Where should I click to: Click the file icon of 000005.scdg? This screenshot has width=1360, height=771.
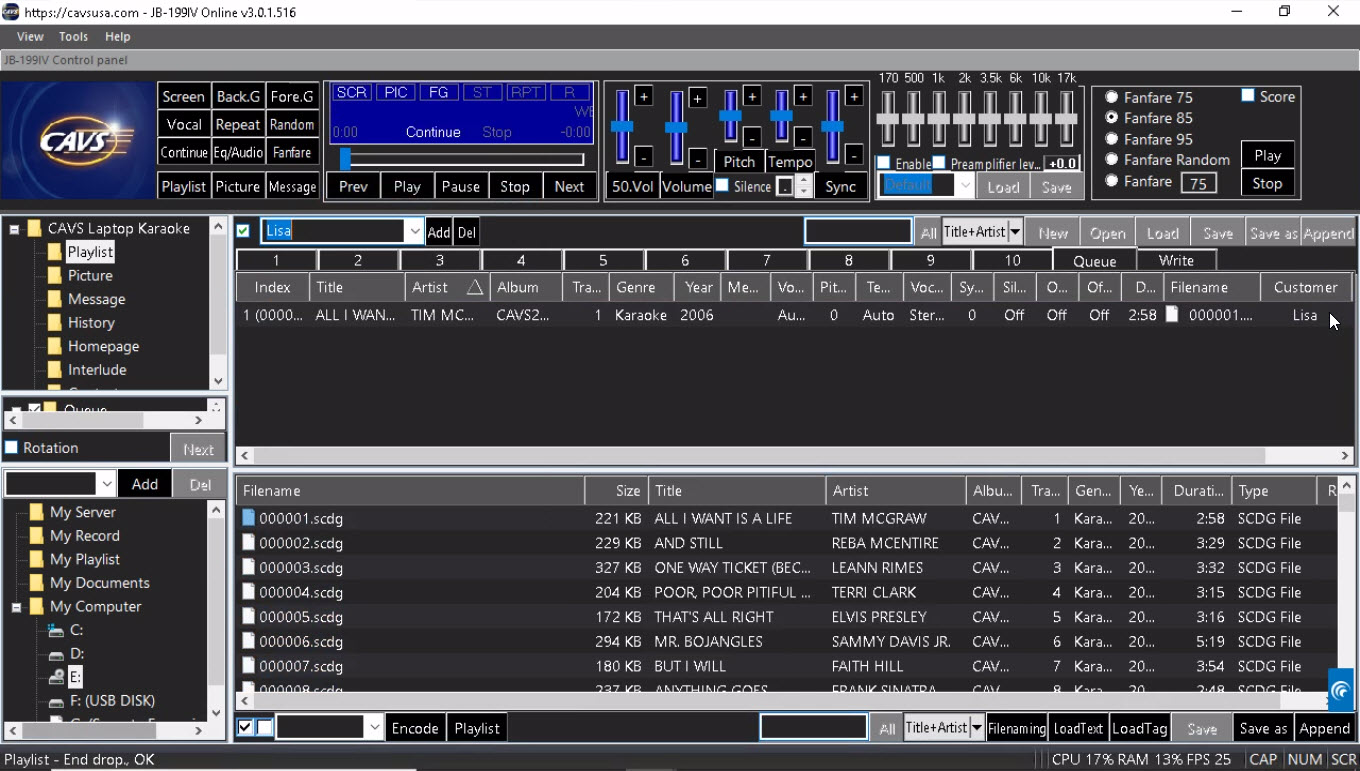(248, 617)
